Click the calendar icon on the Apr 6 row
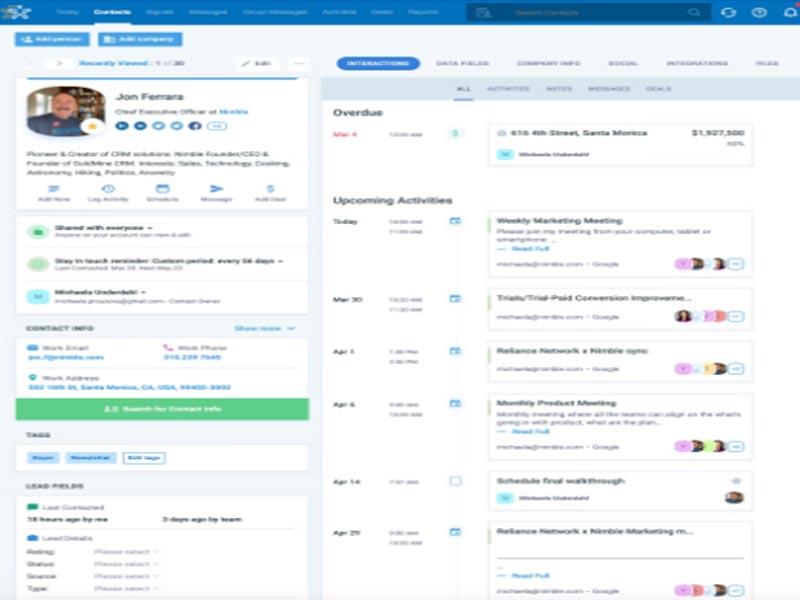Image resolution: width=800 pixels, height=600 pixels. pos(455,404)
